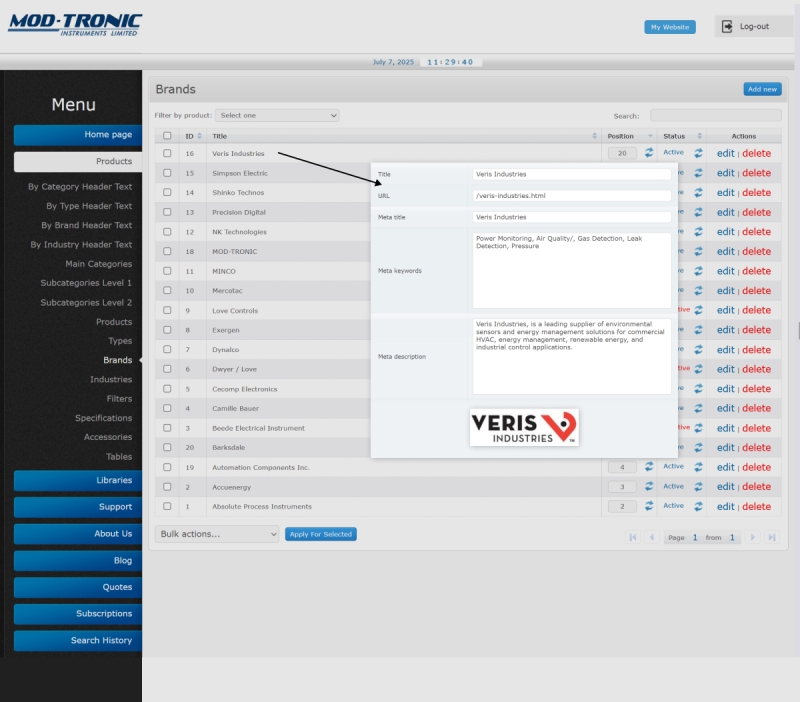Edit the MINCO brand
This screenshot has height=702, width=800.
pos(725,271)
